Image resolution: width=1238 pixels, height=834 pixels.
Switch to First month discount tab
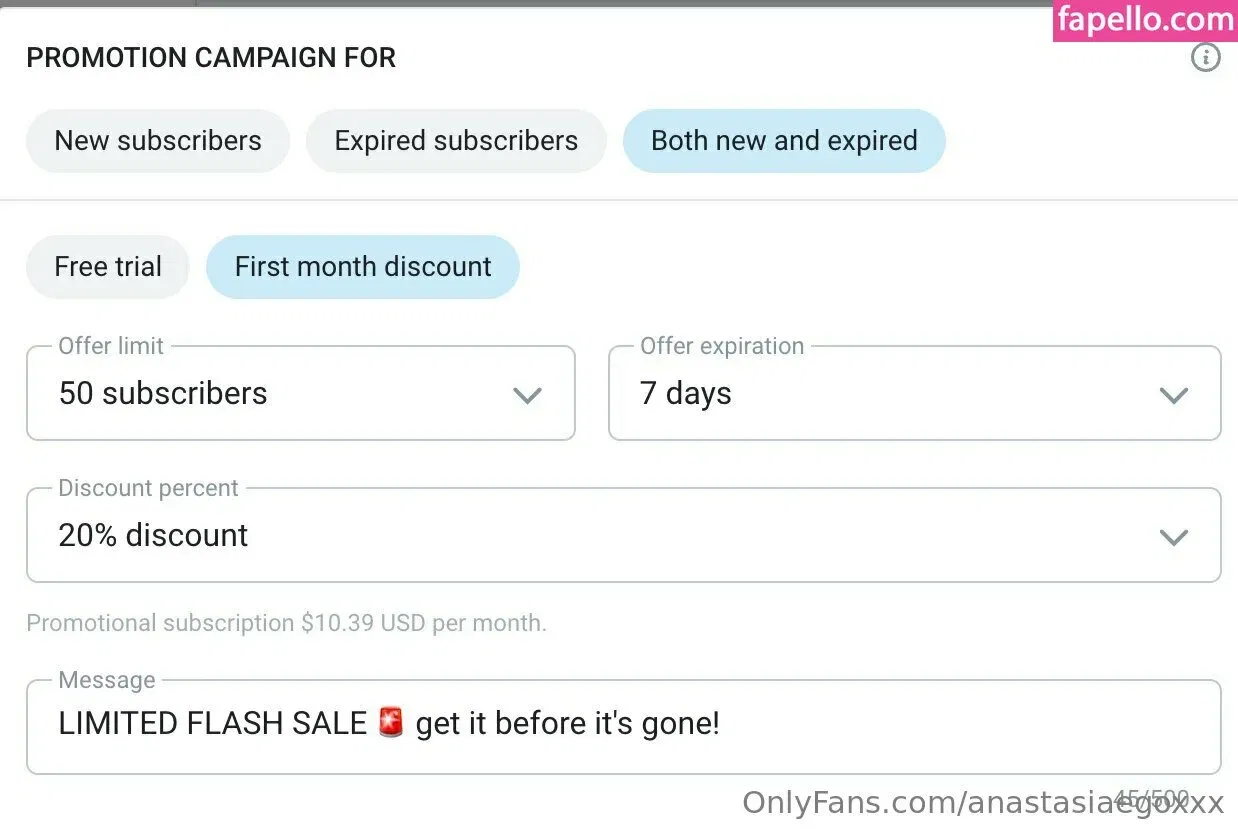pos(363,267)
